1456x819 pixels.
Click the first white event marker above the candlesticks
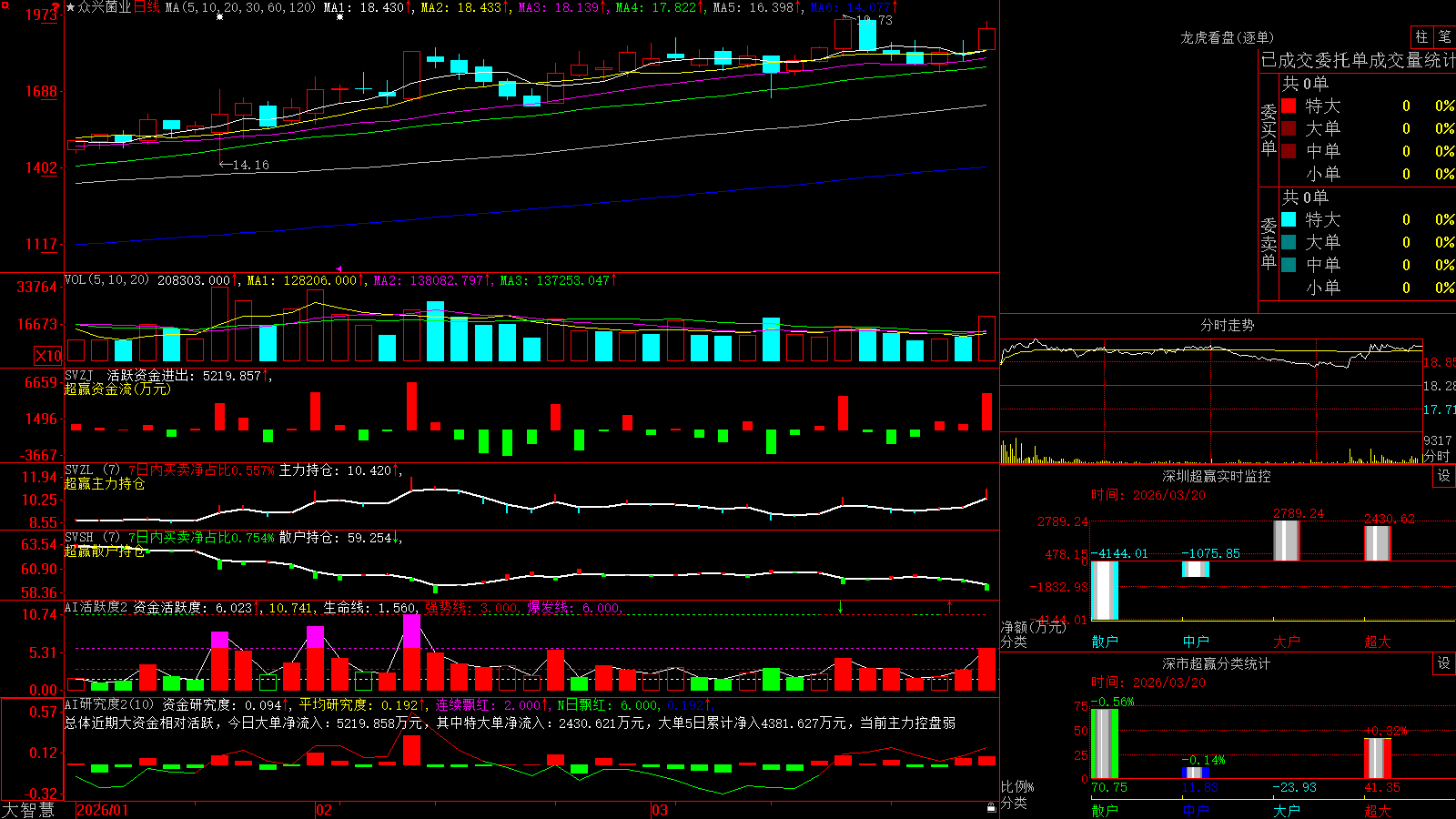219,17
